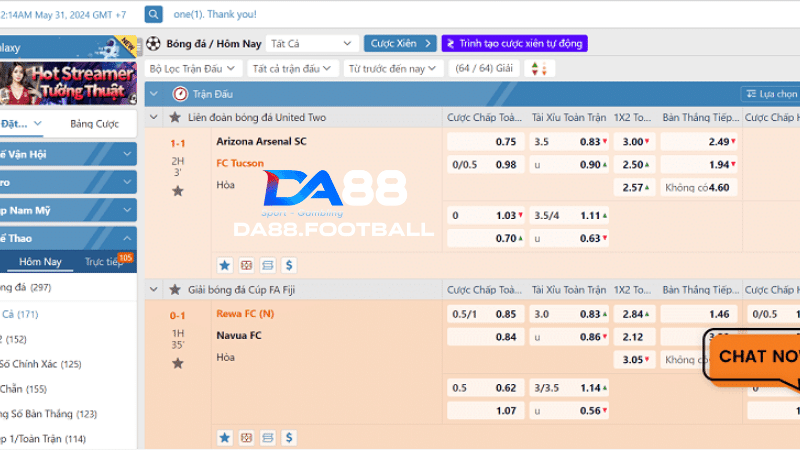
Task: Open the Bộ Lọc Trận Đấu dropdown
Action: coord(194,69)
